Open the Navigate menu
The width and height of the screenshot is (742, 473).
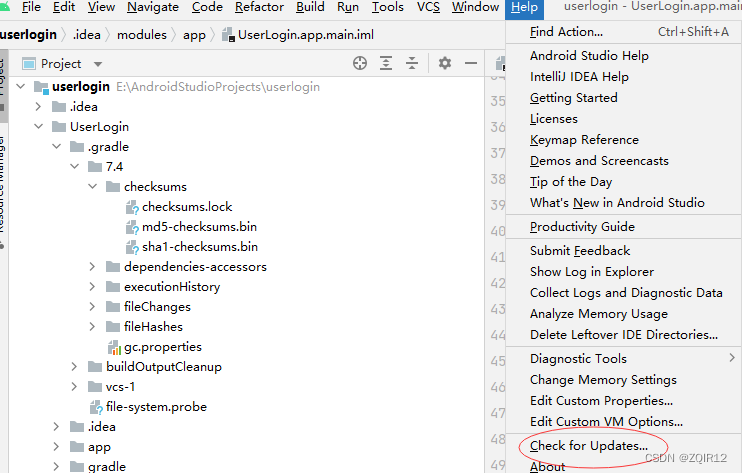pos(153,7)
